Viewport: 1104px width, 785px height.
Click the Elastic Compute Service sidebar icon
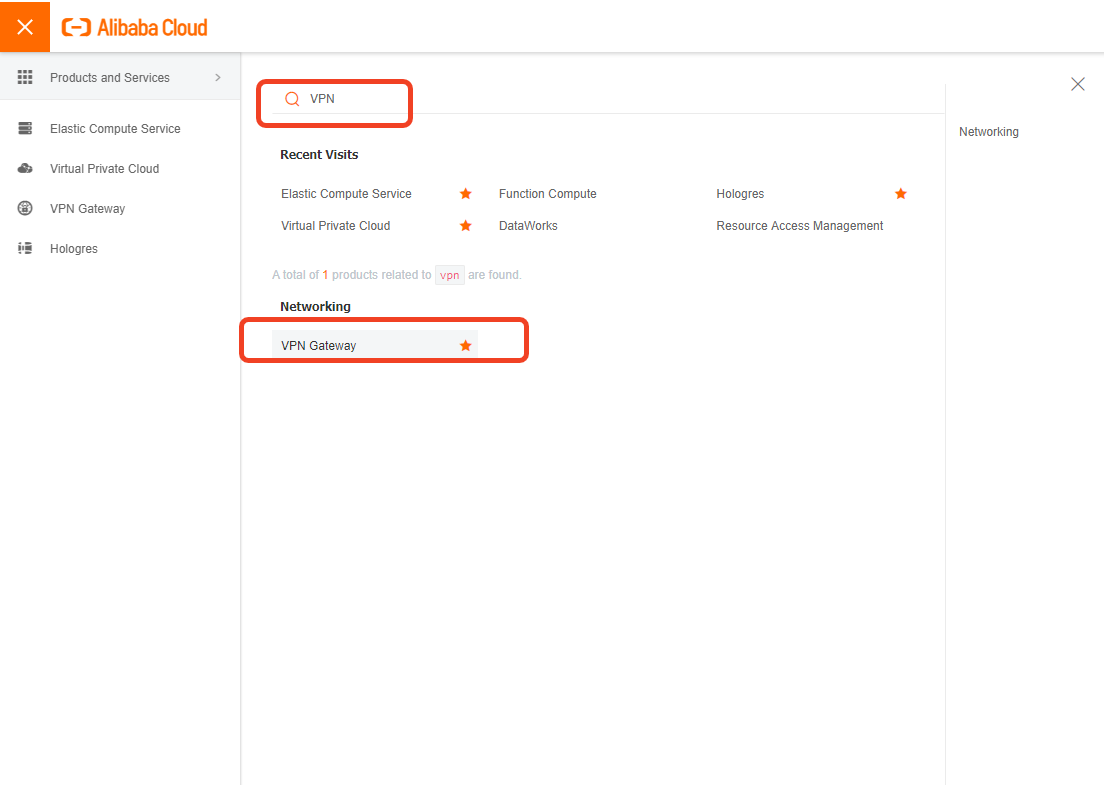pyautogui.click(x=25, y=128)
